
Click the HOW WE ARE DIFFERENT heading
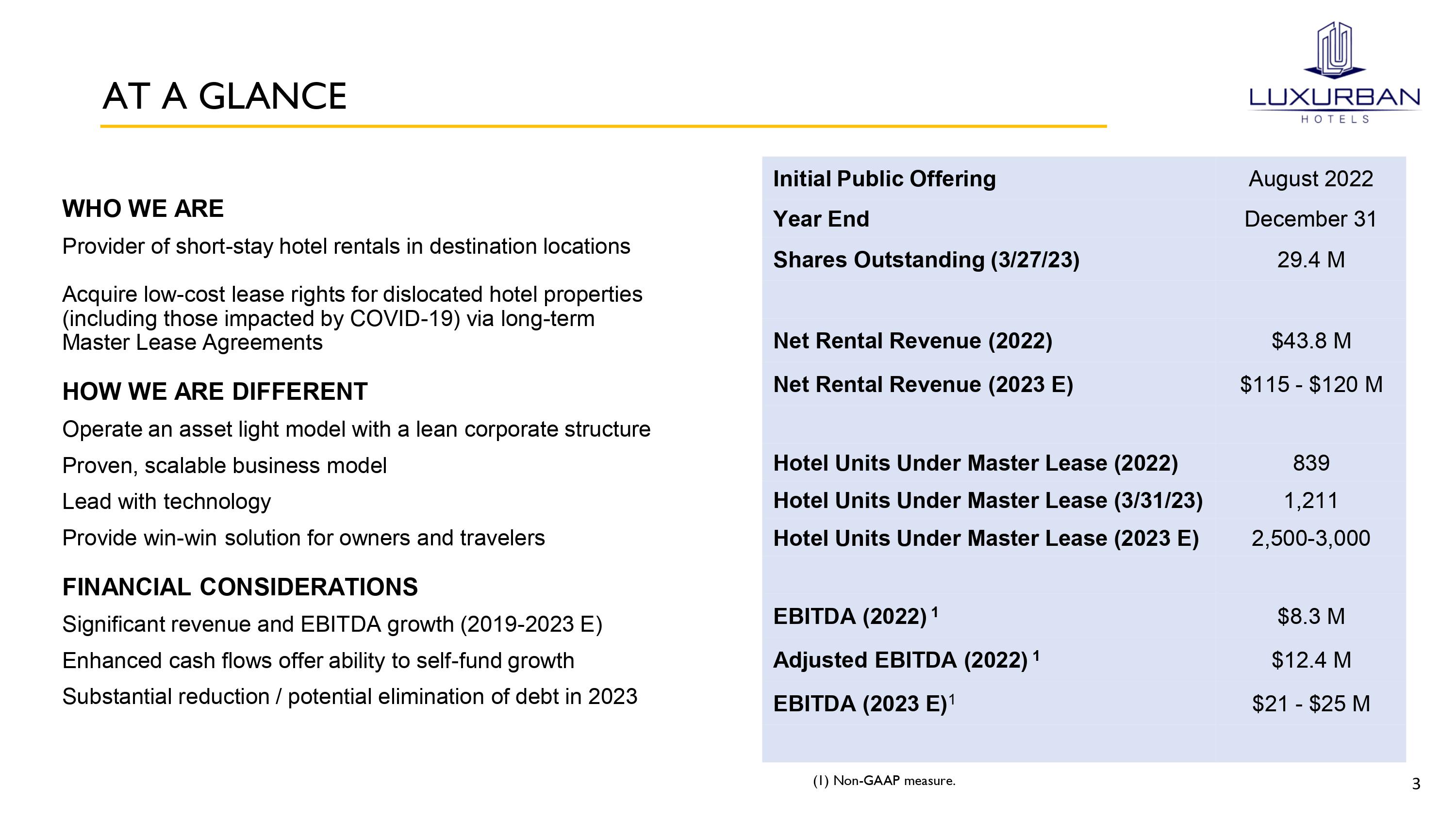[215, 391]
